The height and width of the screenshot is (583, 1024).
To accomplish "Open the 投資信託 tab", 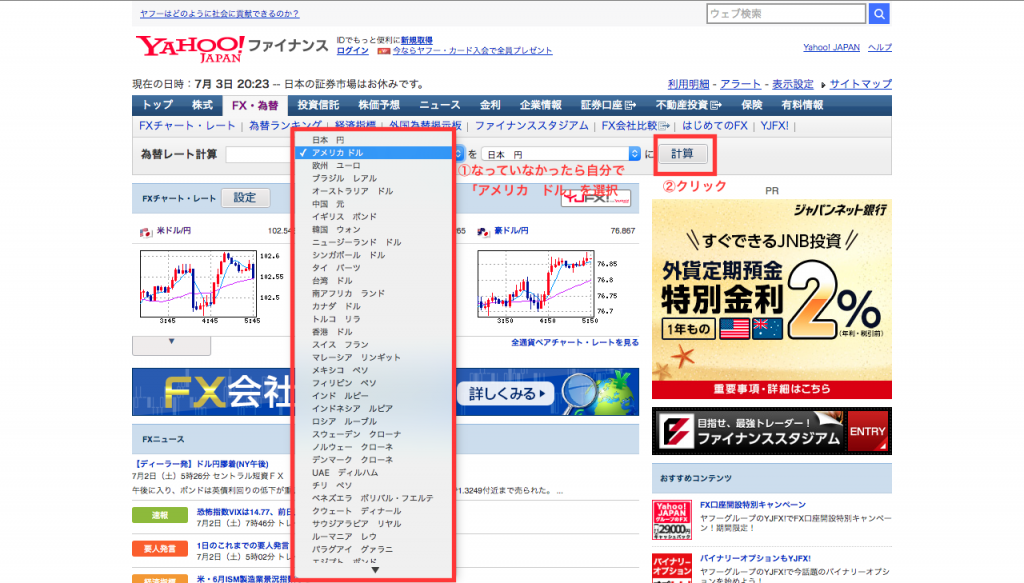I will click(x=318, y=105).
